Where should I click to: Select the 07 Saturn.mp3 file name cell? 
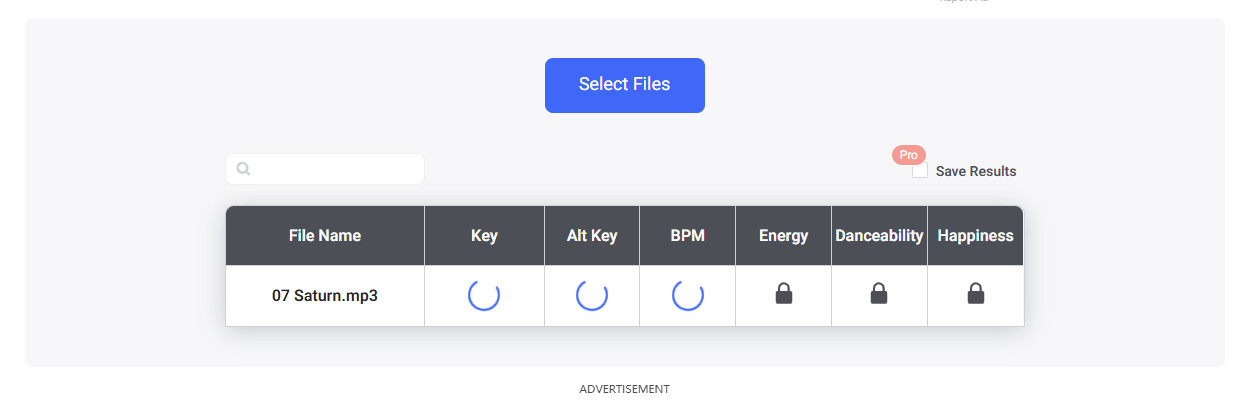(325, 296)
